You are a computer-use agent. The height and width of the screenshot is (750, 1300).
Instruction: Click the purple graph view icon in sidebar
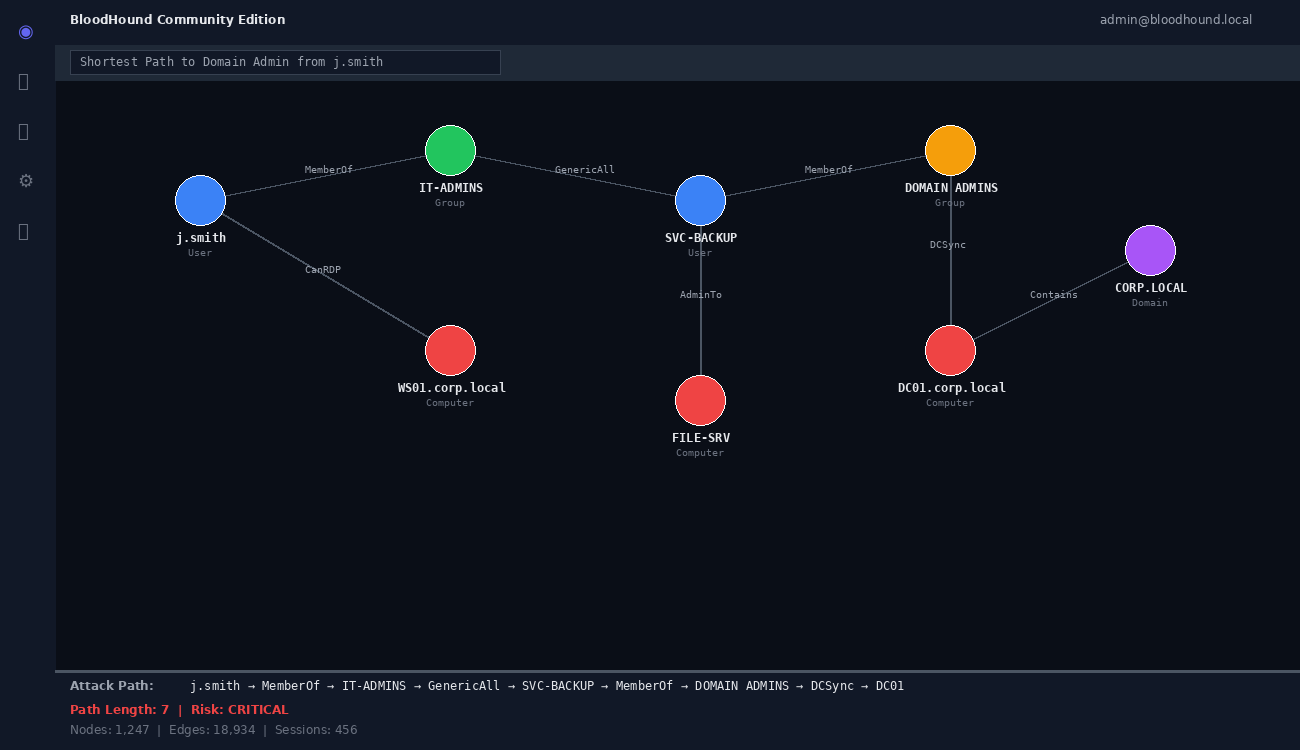[x=25, y=31]
